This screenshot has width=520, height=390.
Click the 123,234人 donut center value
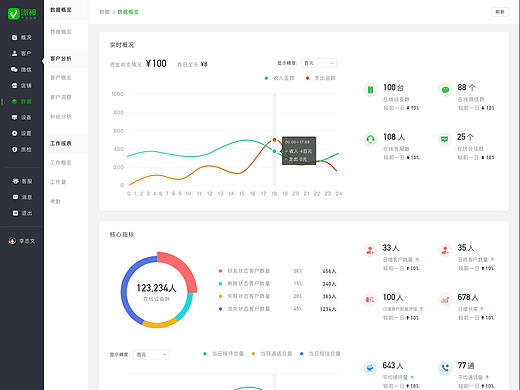coord(156,288)
